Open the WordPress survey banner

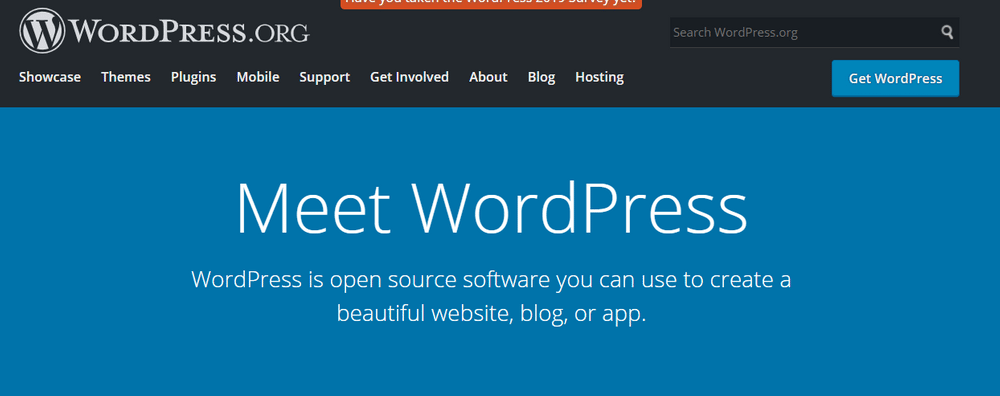[491, 3]
